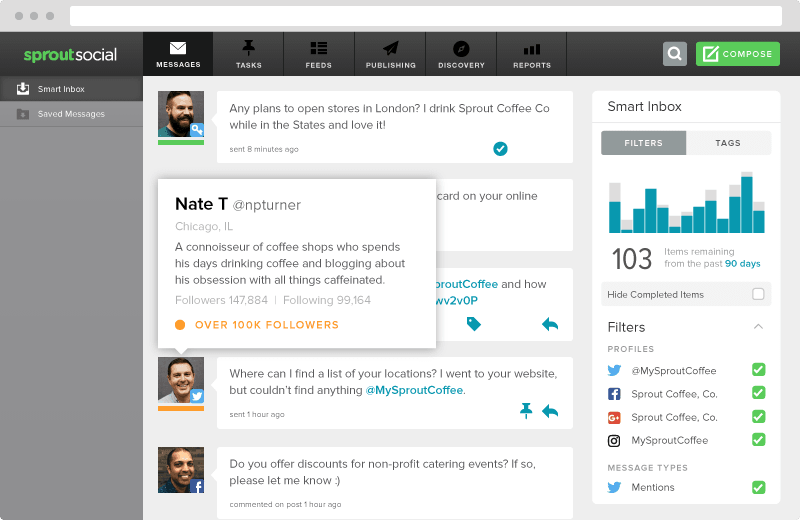The height and width of the screenshot is (520, 800).
Task: Go to the Publishing tab
Action: (x=390, y=54)
